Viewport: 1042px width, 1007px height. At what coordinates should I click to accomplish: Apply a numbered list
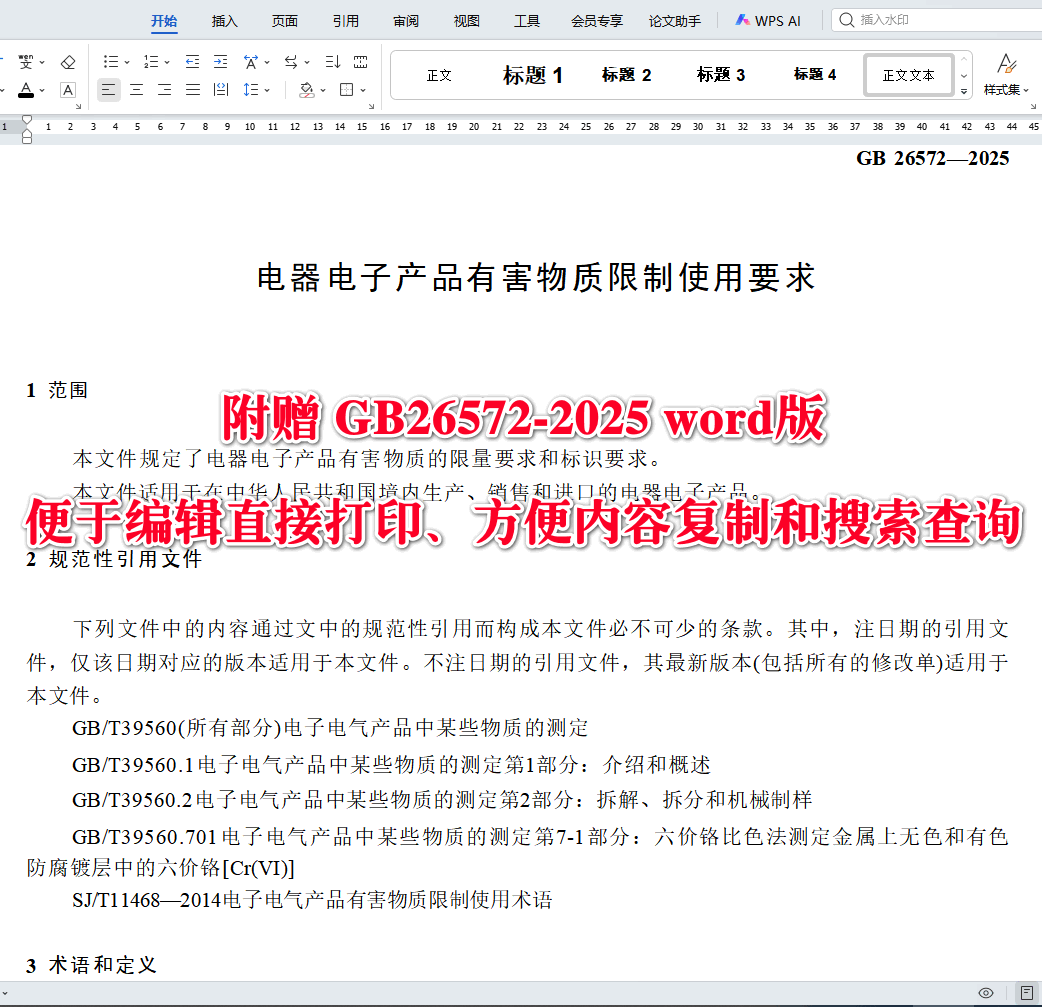[151, 62]
